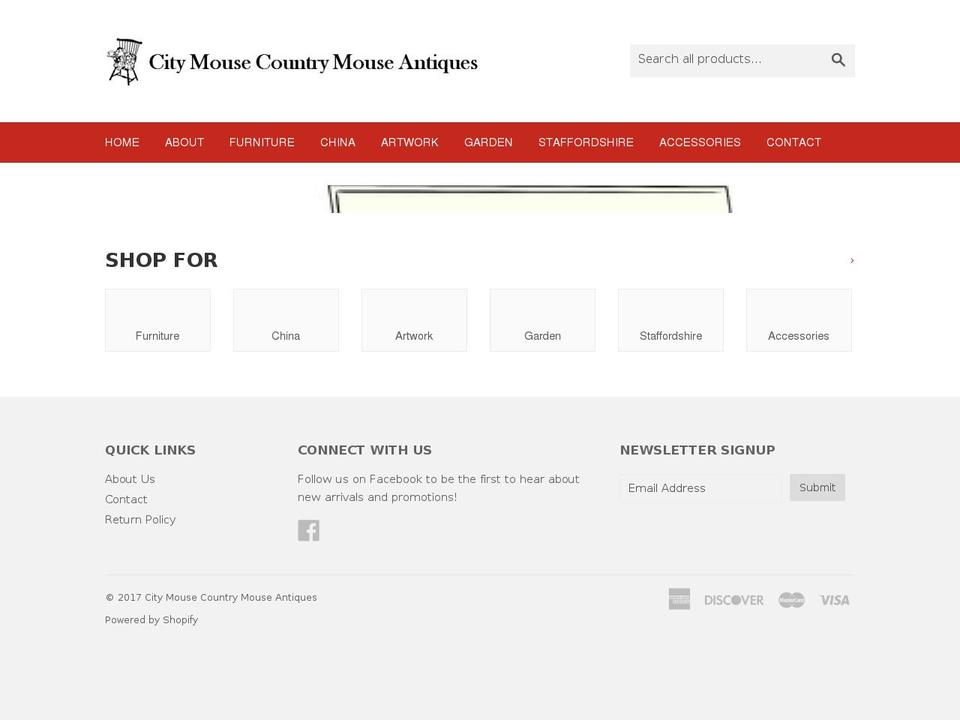Screen dimensions: 960x720
Task: Click the American Express payment icon
Action: click(679, 599)
